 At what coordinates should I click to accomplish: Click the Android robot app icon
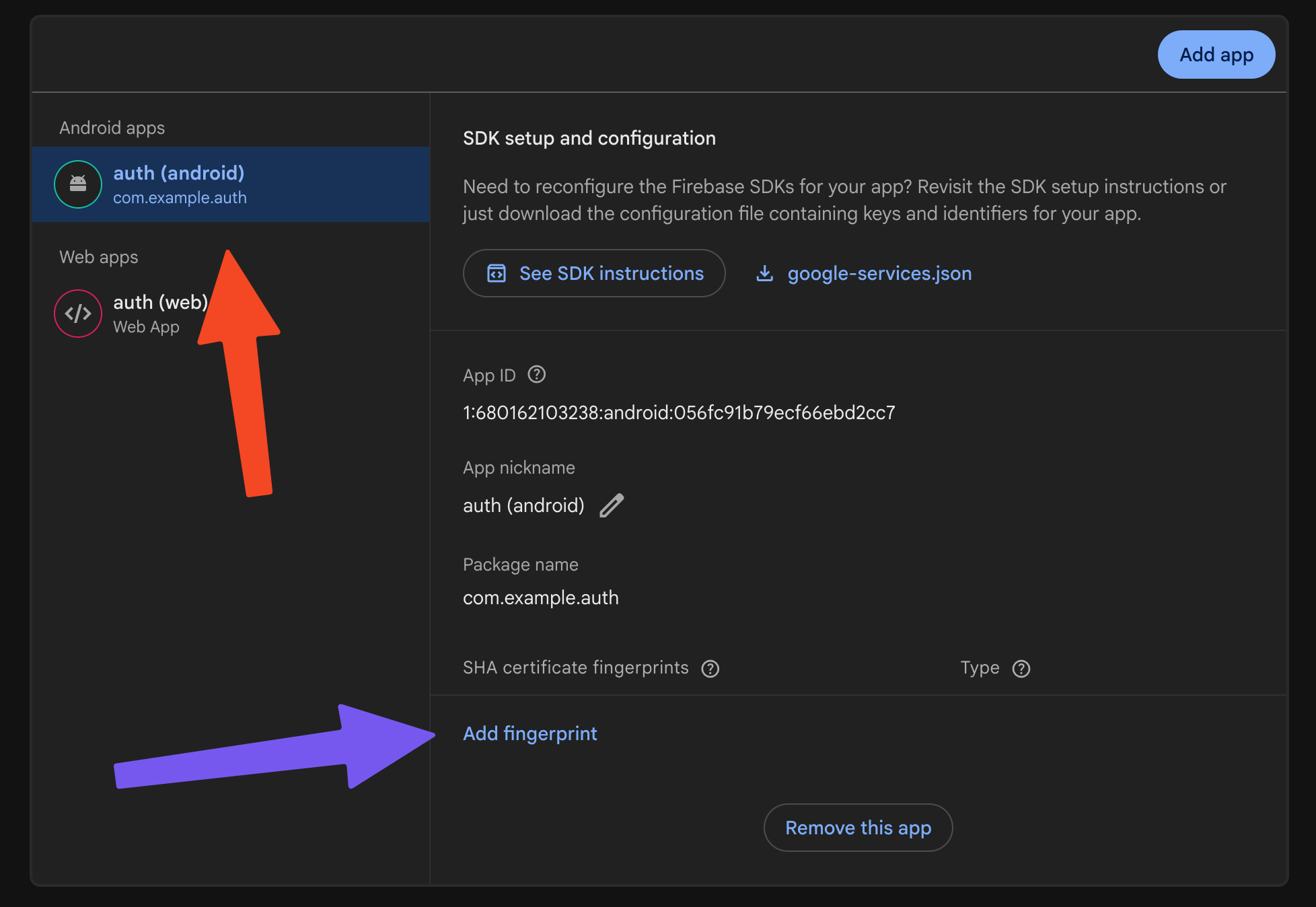pos(78,184)
